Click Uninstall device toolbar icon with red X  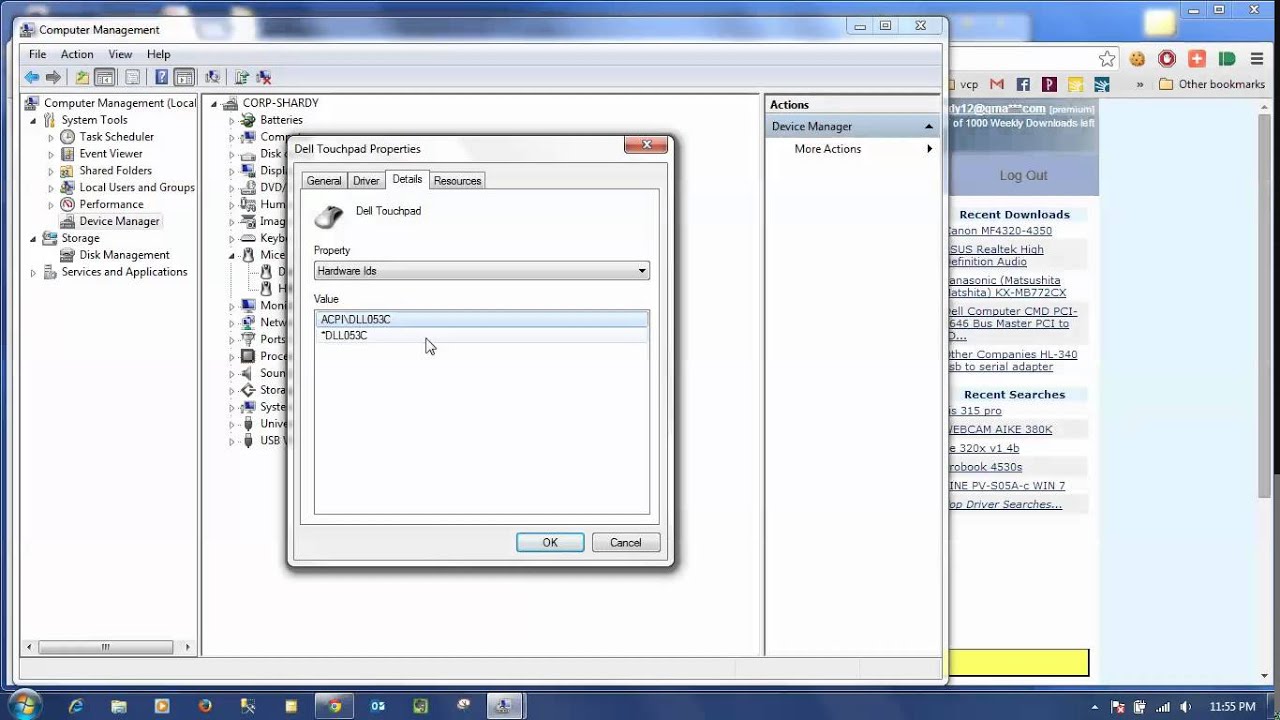click(x=264, y=77)
